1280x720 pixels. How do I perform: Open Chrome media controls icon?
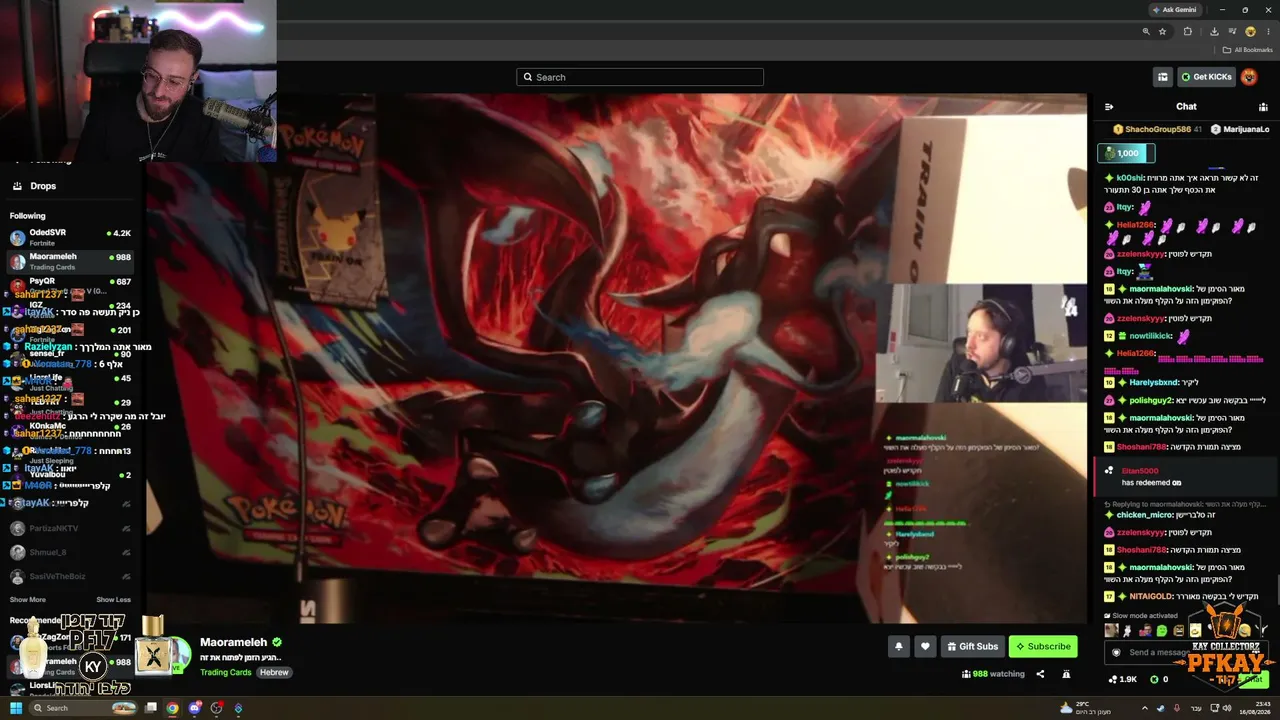tap(1232, 31)
